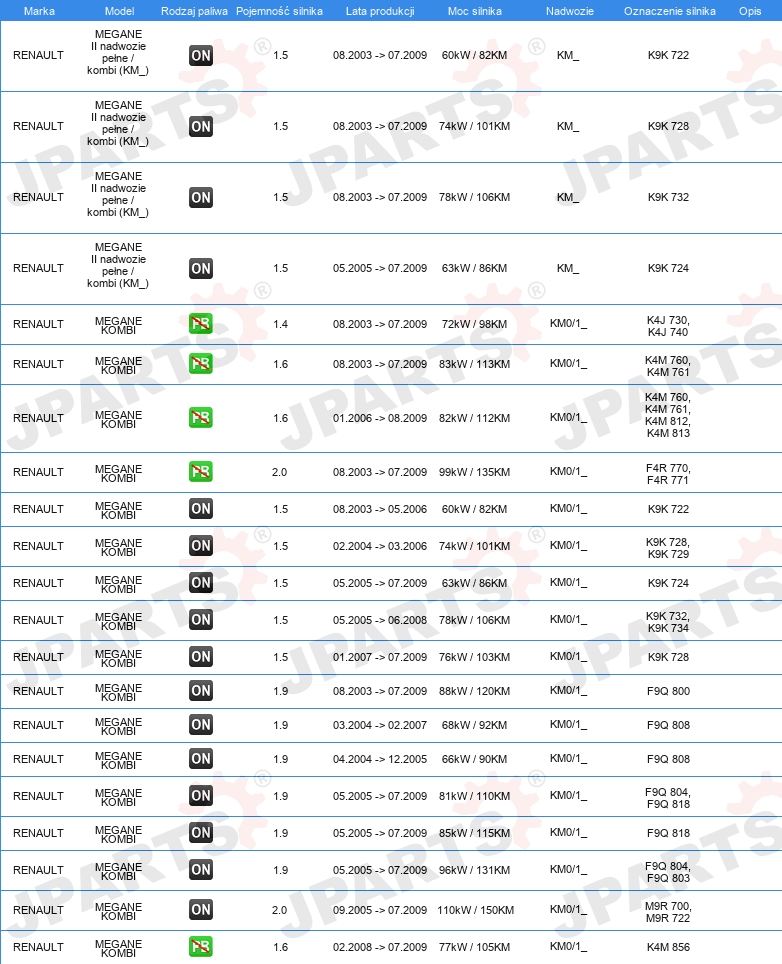Click the ON icon in the 02.2004 -> 03.2006 row
The width and height of the screenshot is (782, 964).
pyautogui.click(x=200, y=545)
